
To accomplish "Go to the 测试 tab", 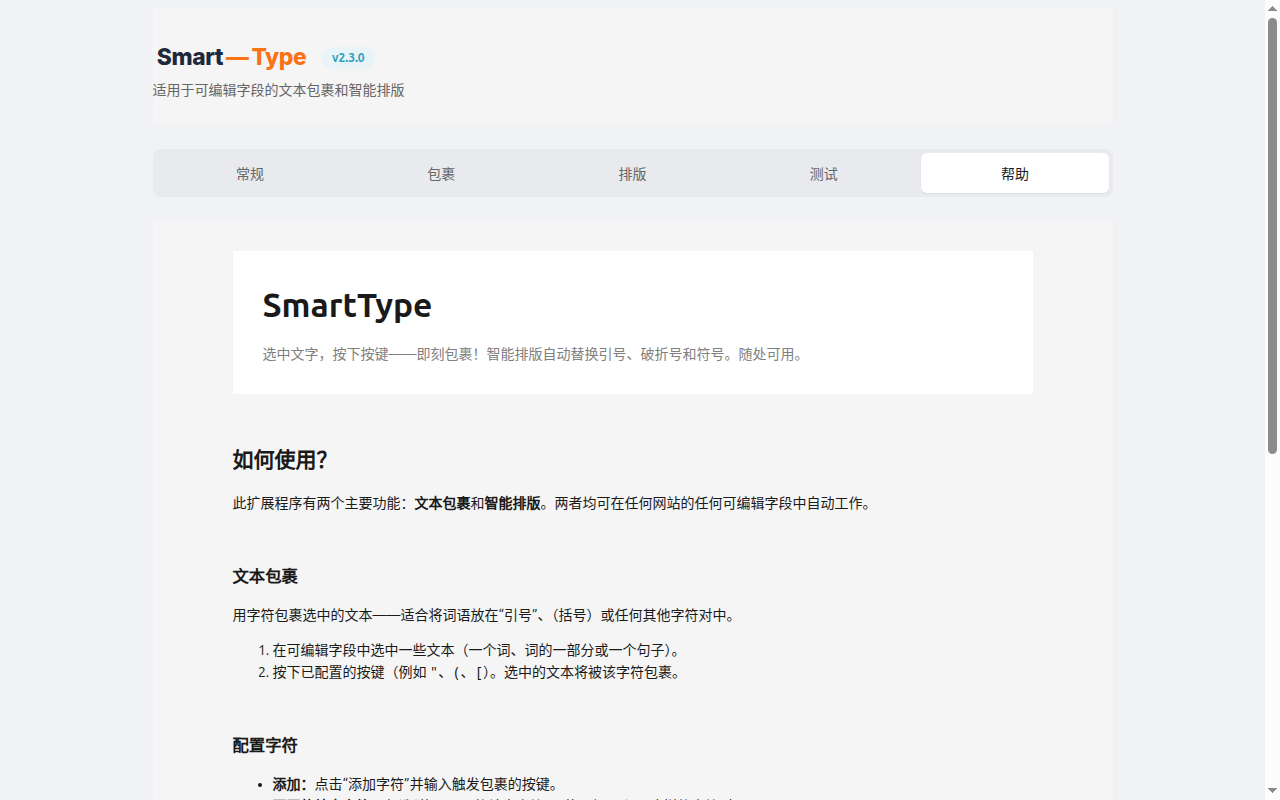I will 823,174.
